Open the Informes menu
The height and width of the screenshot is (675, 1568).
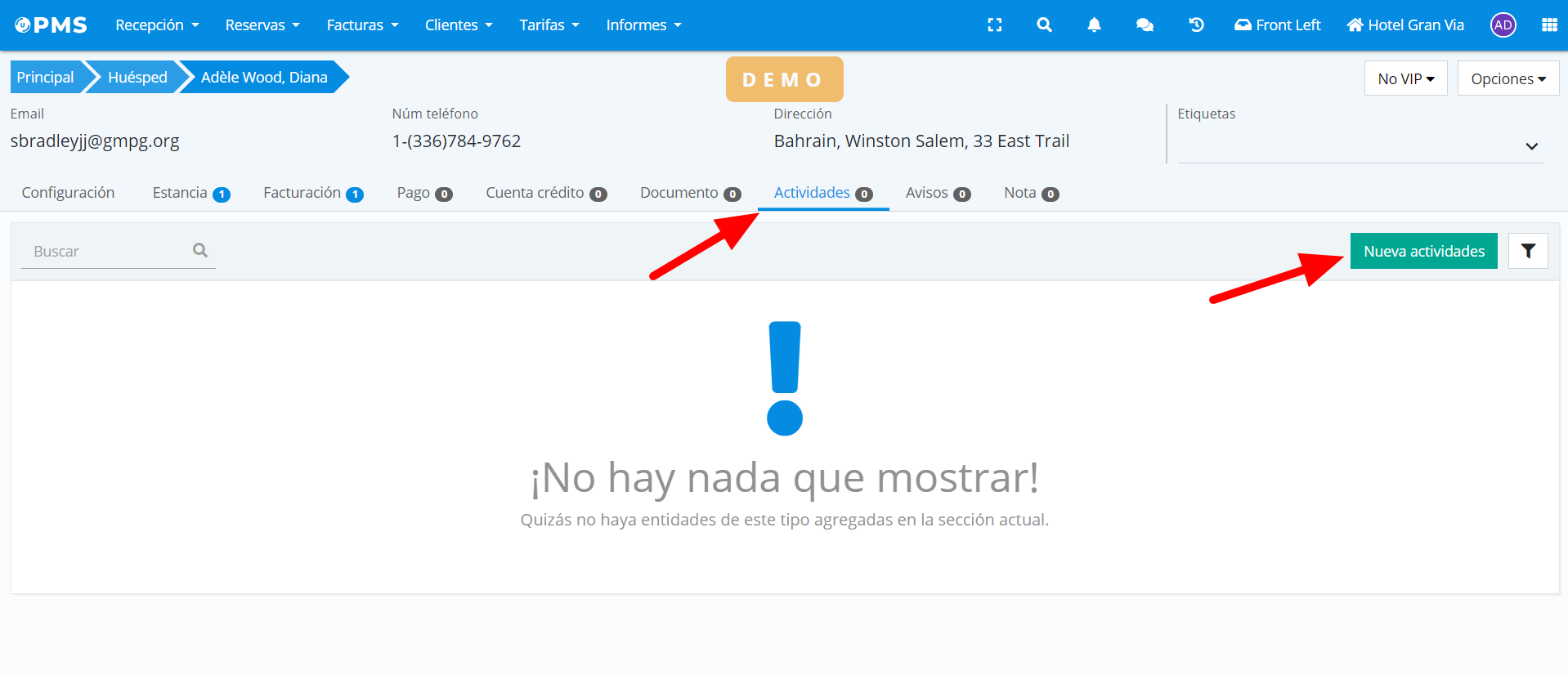pyautogui.click(x=643, y=25)
